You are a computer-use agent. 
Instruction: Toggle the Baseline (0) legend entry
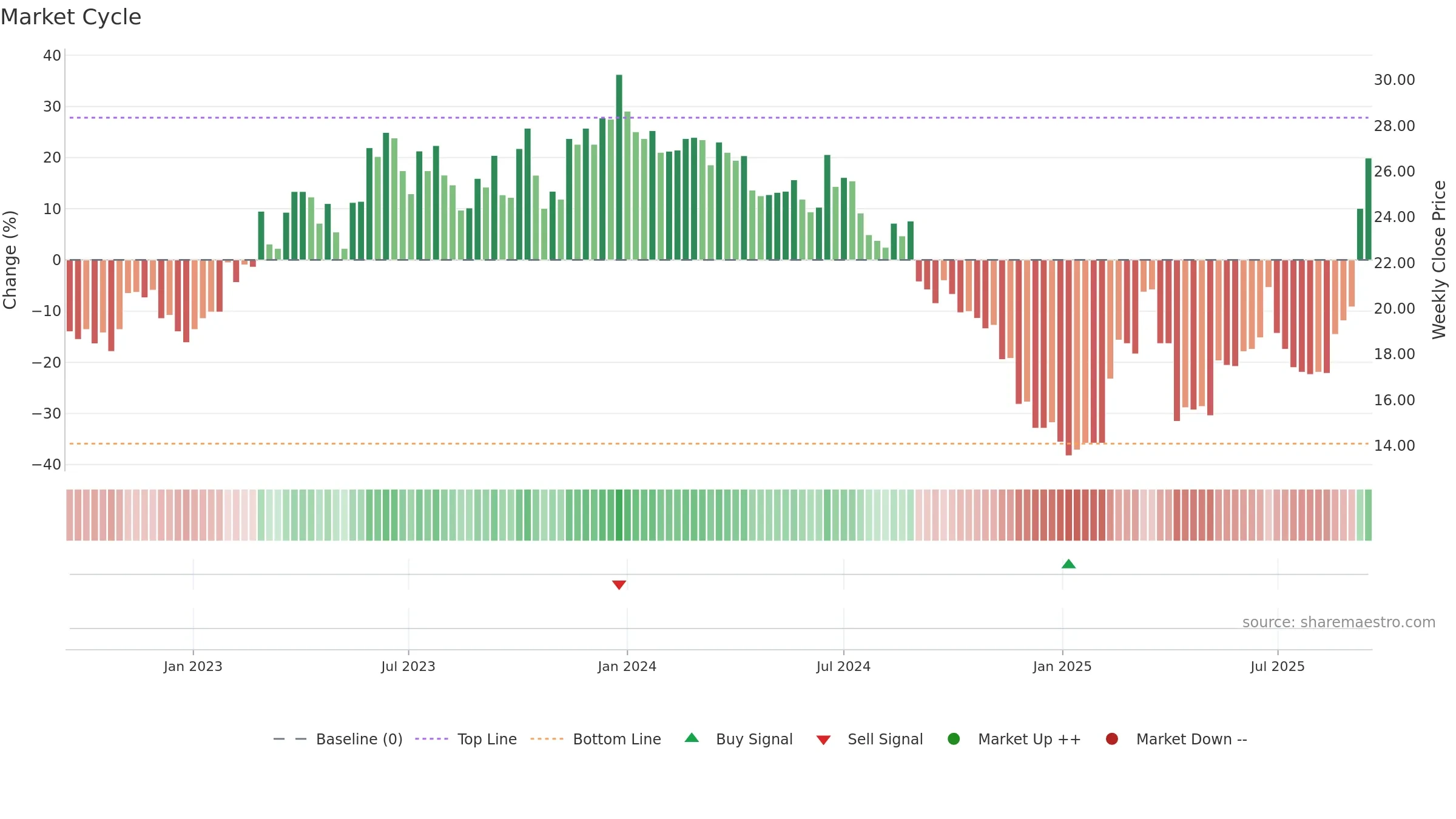pos(338,739)
